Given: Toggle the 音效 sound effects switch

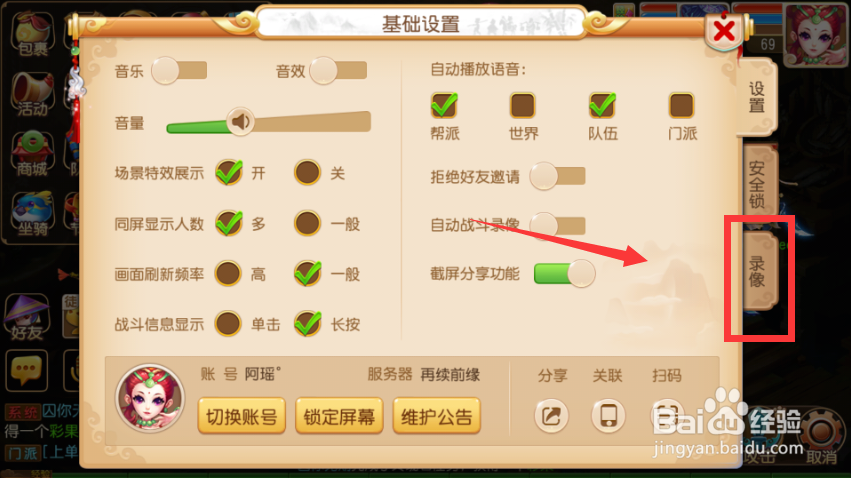Looking at the screenshot, I should pos(338,71).
